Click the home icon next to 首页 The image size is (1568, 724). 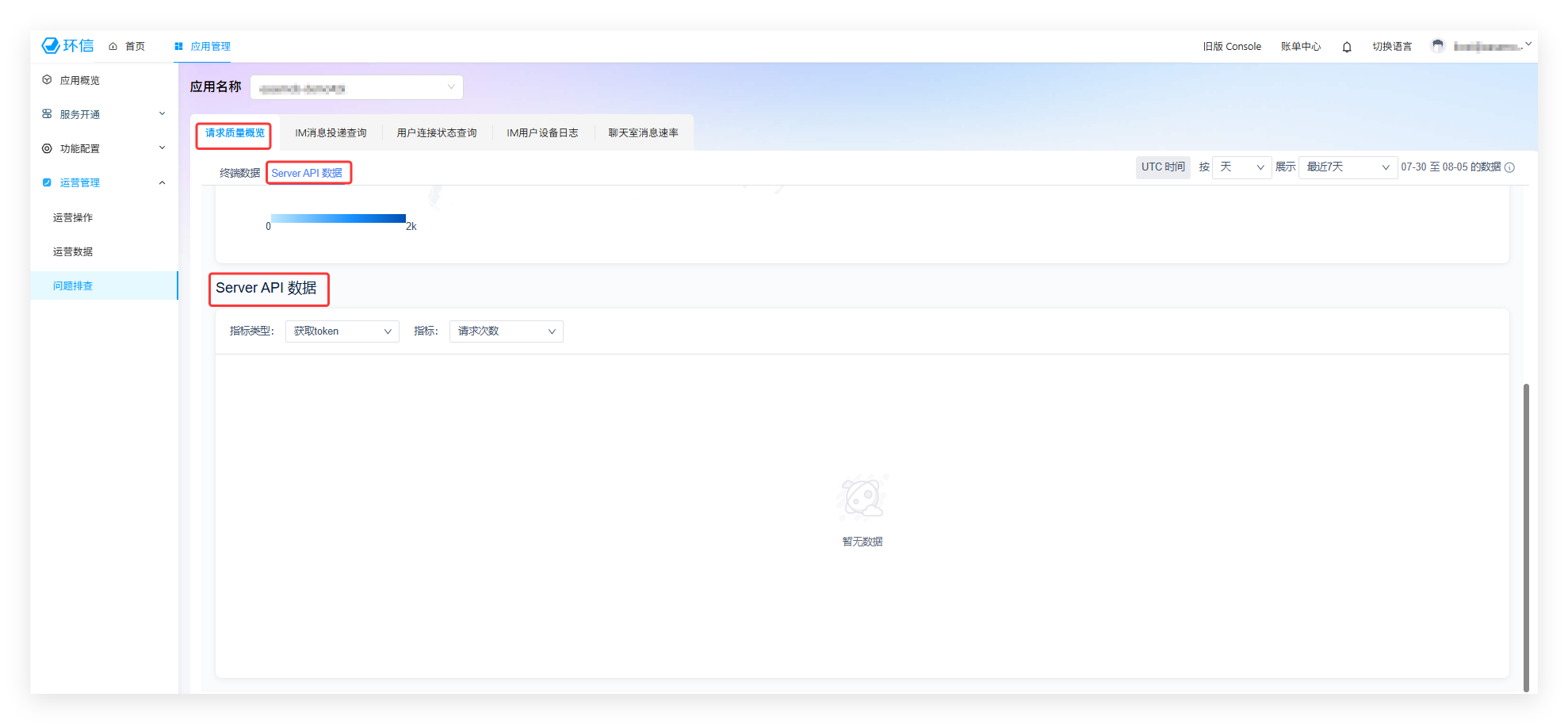coord(113,47)
